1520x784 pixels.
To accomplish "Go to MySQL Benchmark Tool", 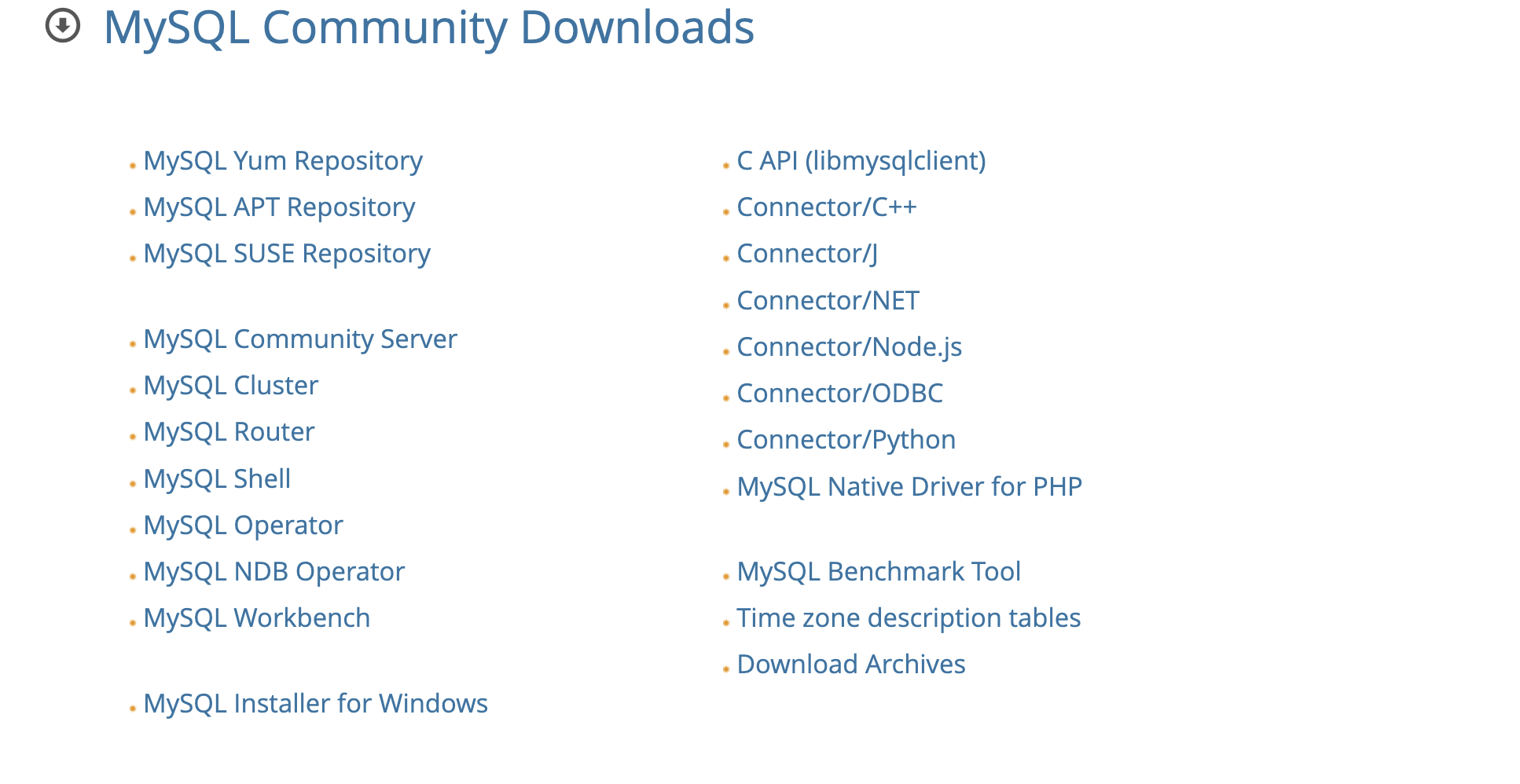I will pos(879,572).
